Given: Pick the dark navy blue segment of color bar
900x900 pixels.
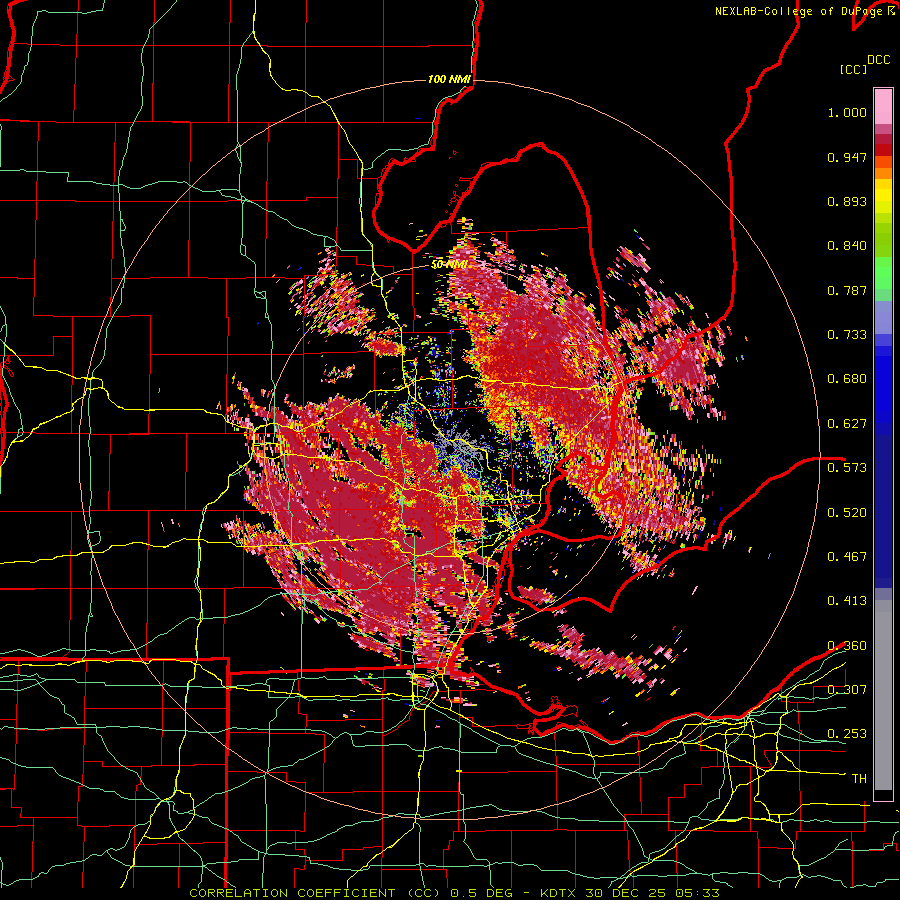Looking at the screenshot, I should tap(883, 511).
